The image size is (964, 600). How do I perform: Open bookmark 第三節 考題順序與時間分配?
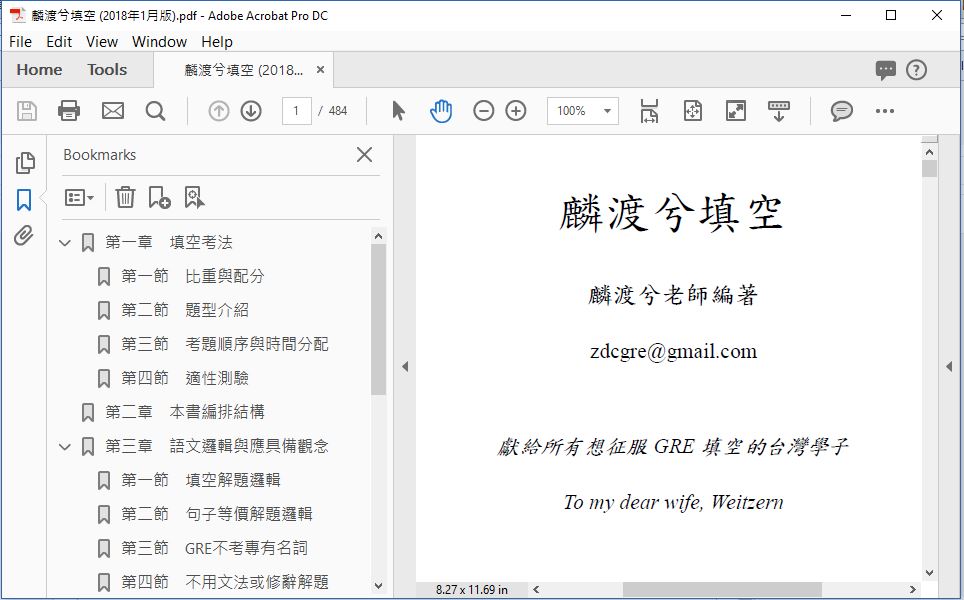[224, 344]
